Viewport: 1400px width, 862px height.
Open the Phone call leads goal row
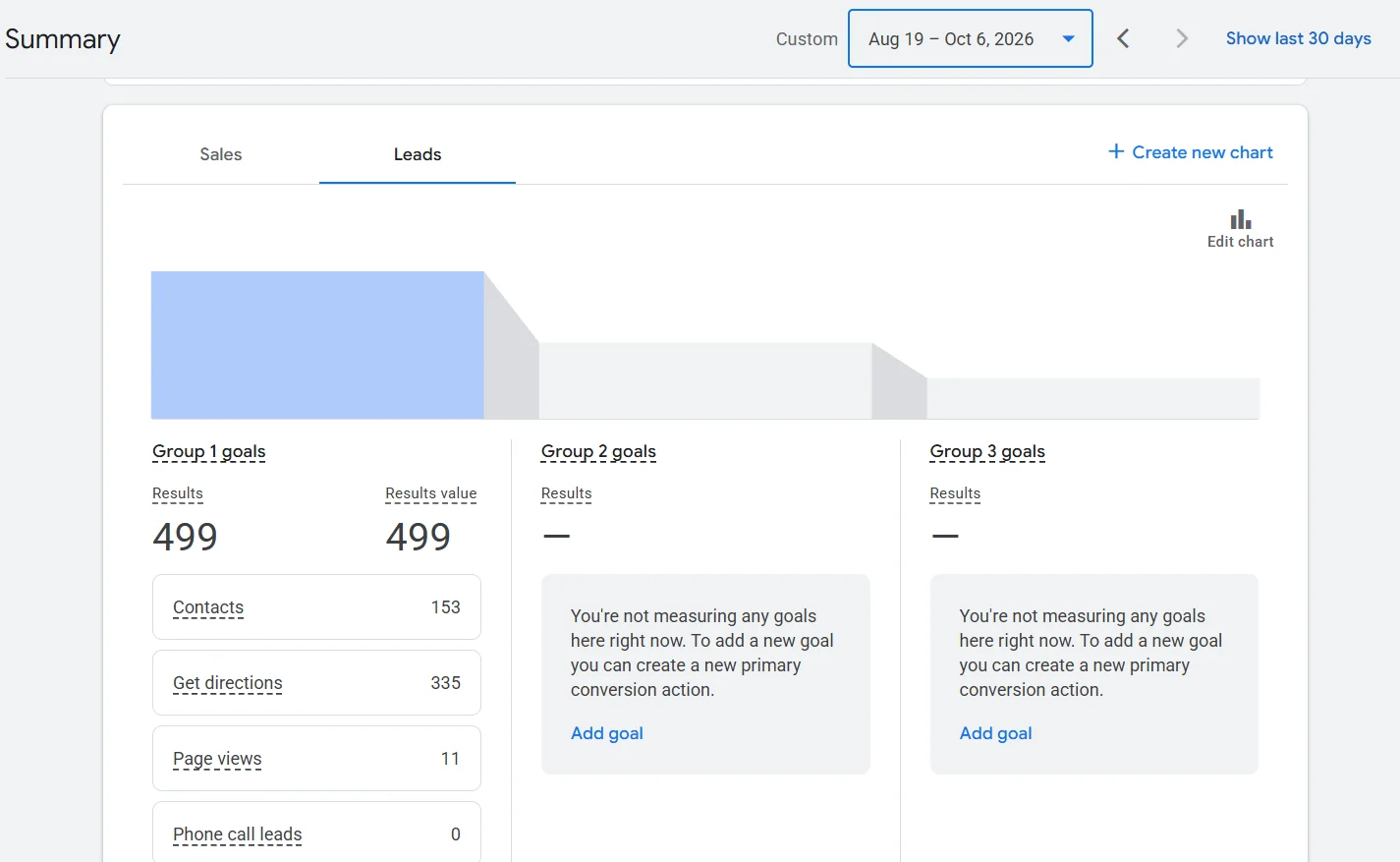click(x=316, y=833)
